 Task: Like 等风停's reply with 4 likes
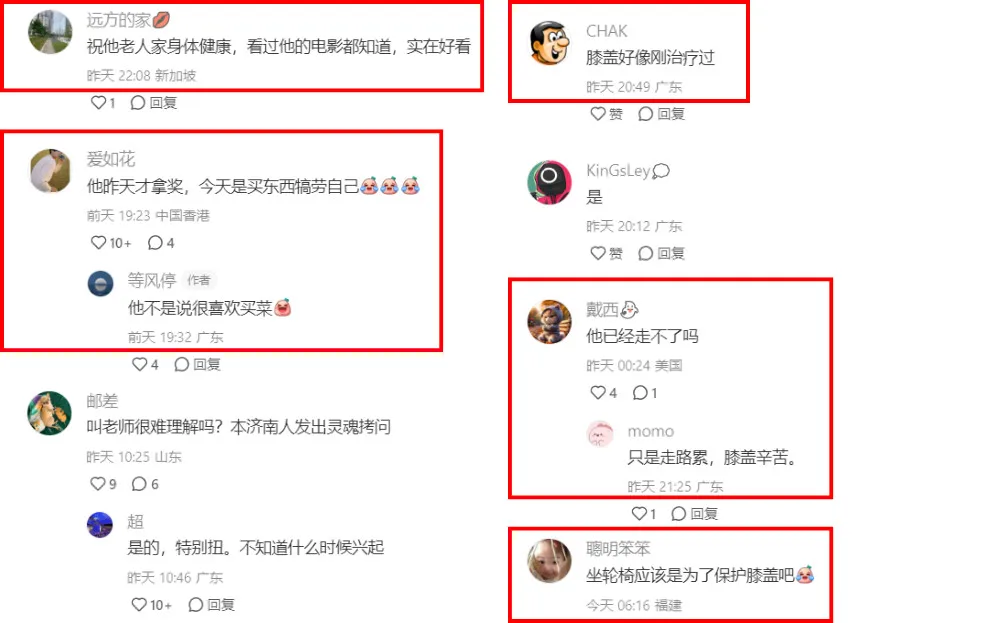pos(145,364)
